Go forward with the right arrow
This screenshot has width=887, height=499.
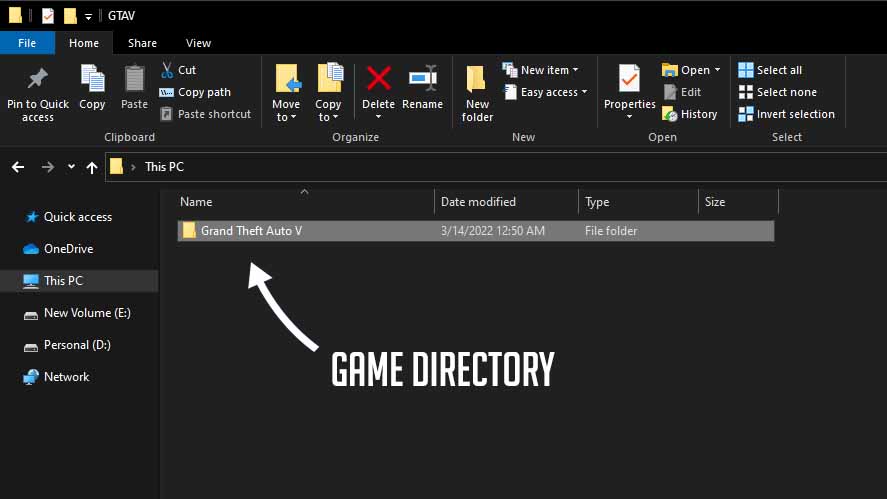coord(48,167)
